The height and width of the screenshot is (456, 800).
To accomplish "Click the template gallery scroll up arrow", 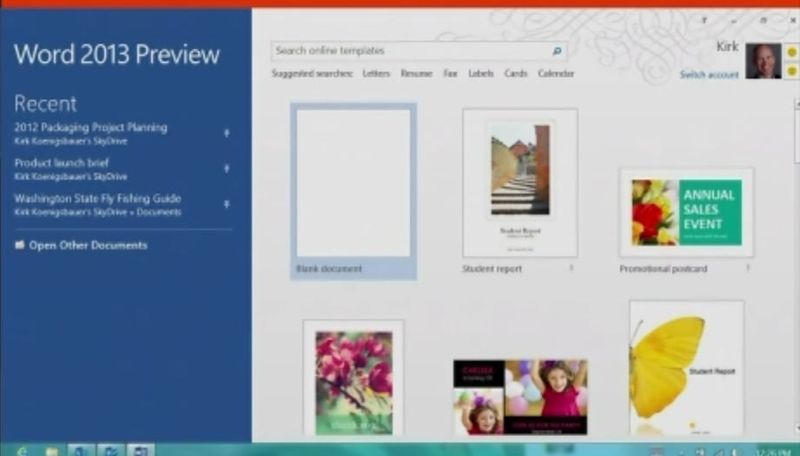I will [796, 104].
